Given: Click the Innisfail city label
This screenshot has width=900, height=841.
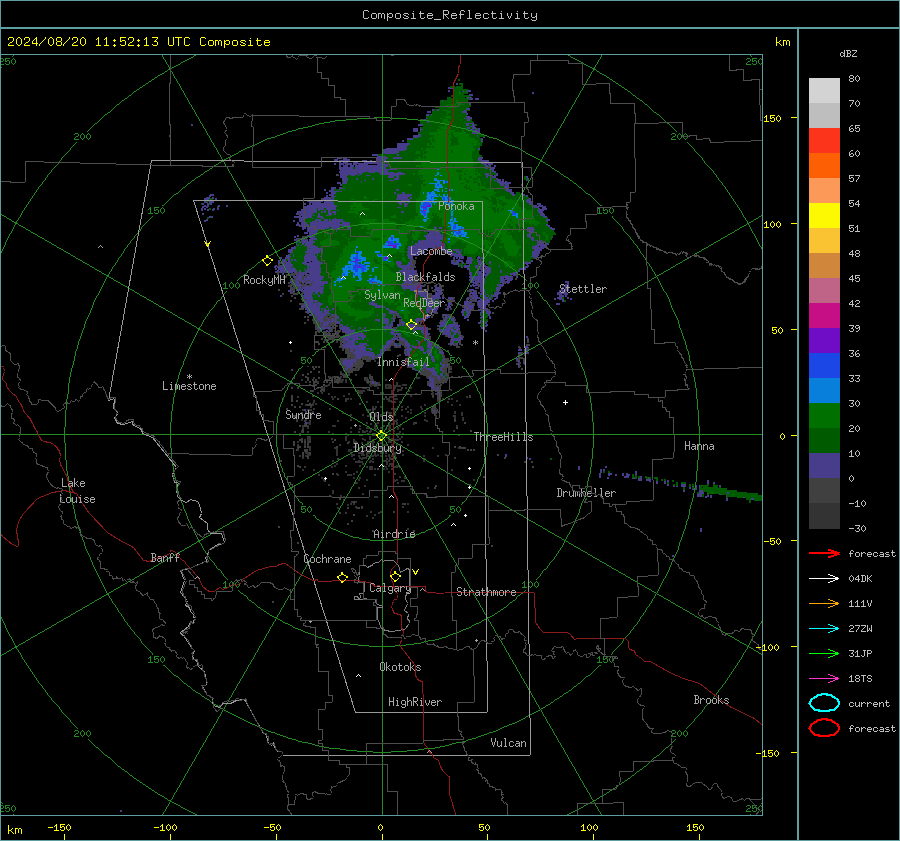Looking at the screenshot, I should (403, 362).
